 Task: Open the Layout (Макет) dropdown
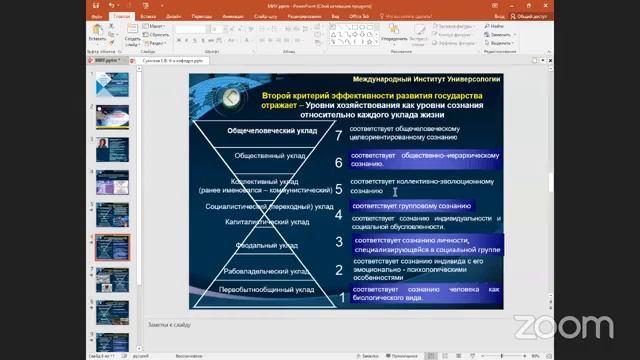tap(154, 26)
